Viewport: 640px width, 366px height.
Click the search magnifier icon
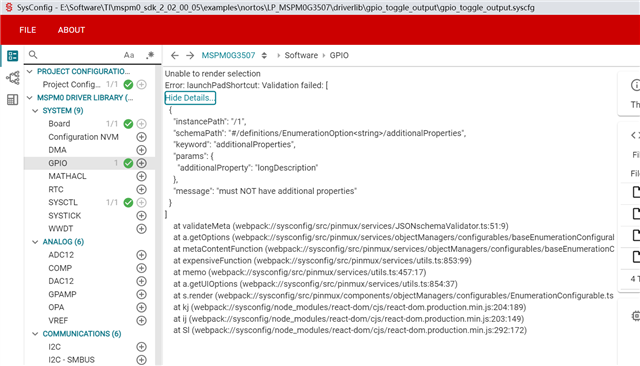33,55
